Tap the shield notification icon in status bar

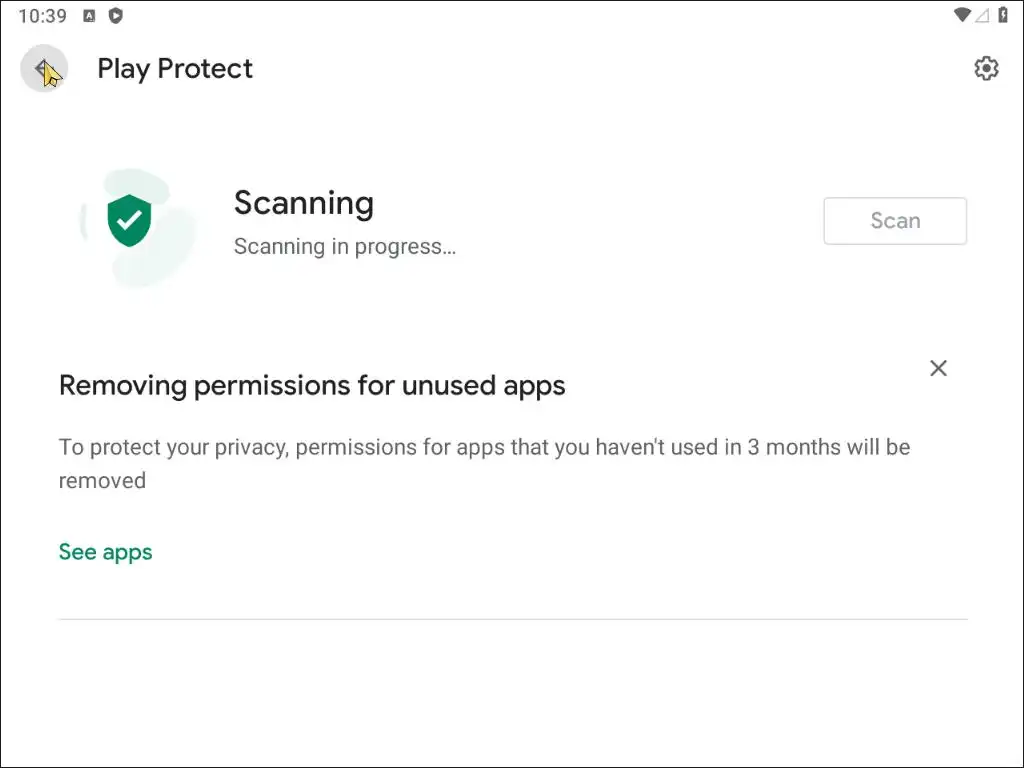pos(116,15)
